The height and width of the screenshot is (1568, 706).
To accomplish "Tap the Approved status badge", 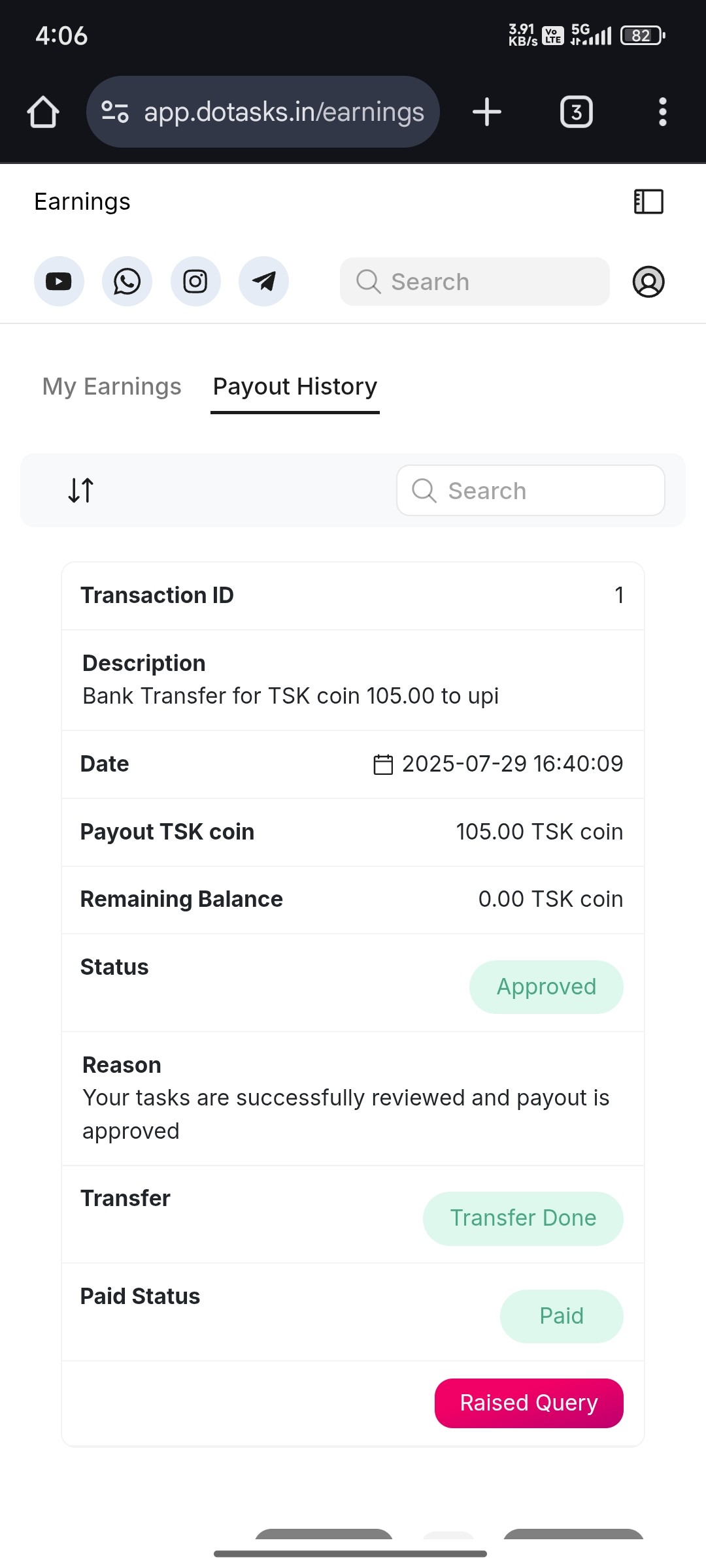I will 546,987.
